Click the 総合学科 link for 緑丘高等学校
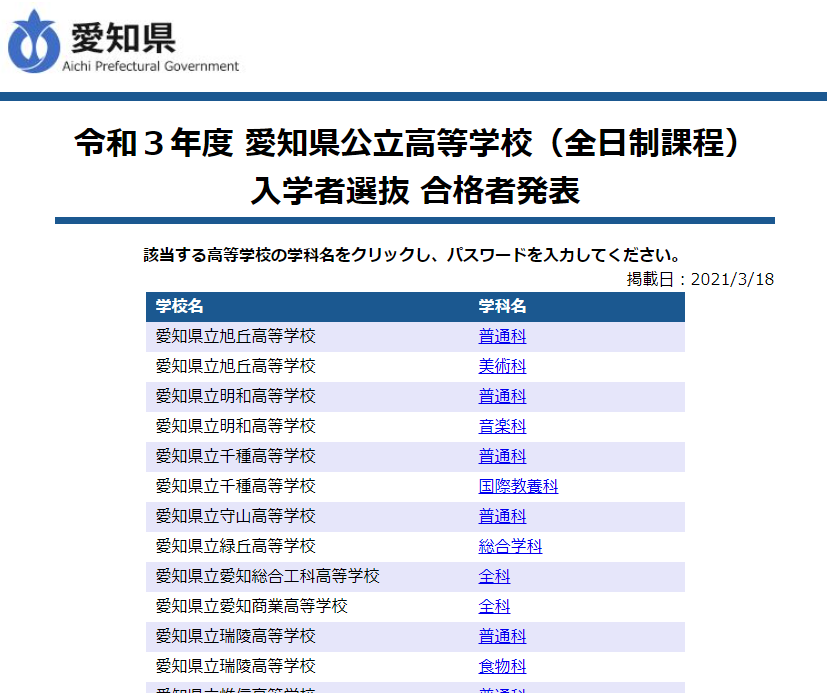Screen dimensions: 827x693 tap(510, 547)
